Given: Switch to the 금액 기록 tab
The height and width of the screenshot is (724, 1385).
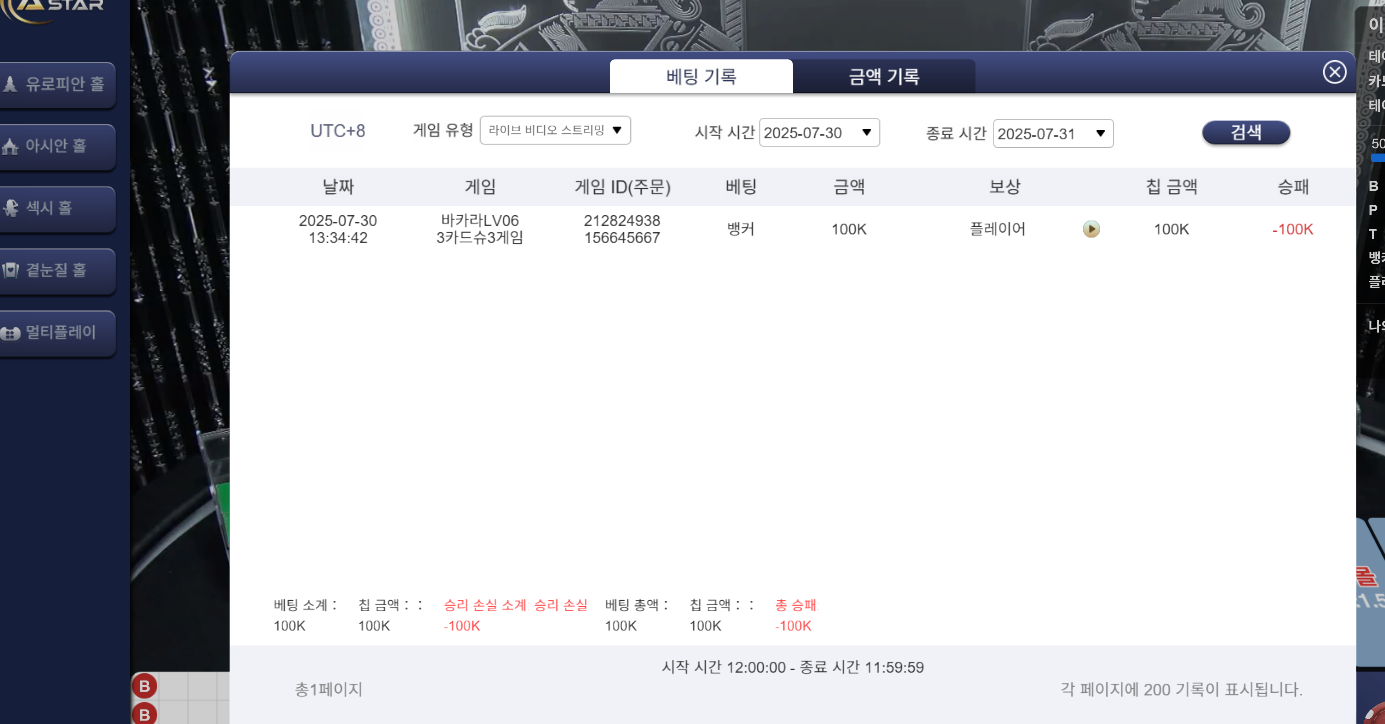Looking at the screenshot, I should [x=883, y=77].
